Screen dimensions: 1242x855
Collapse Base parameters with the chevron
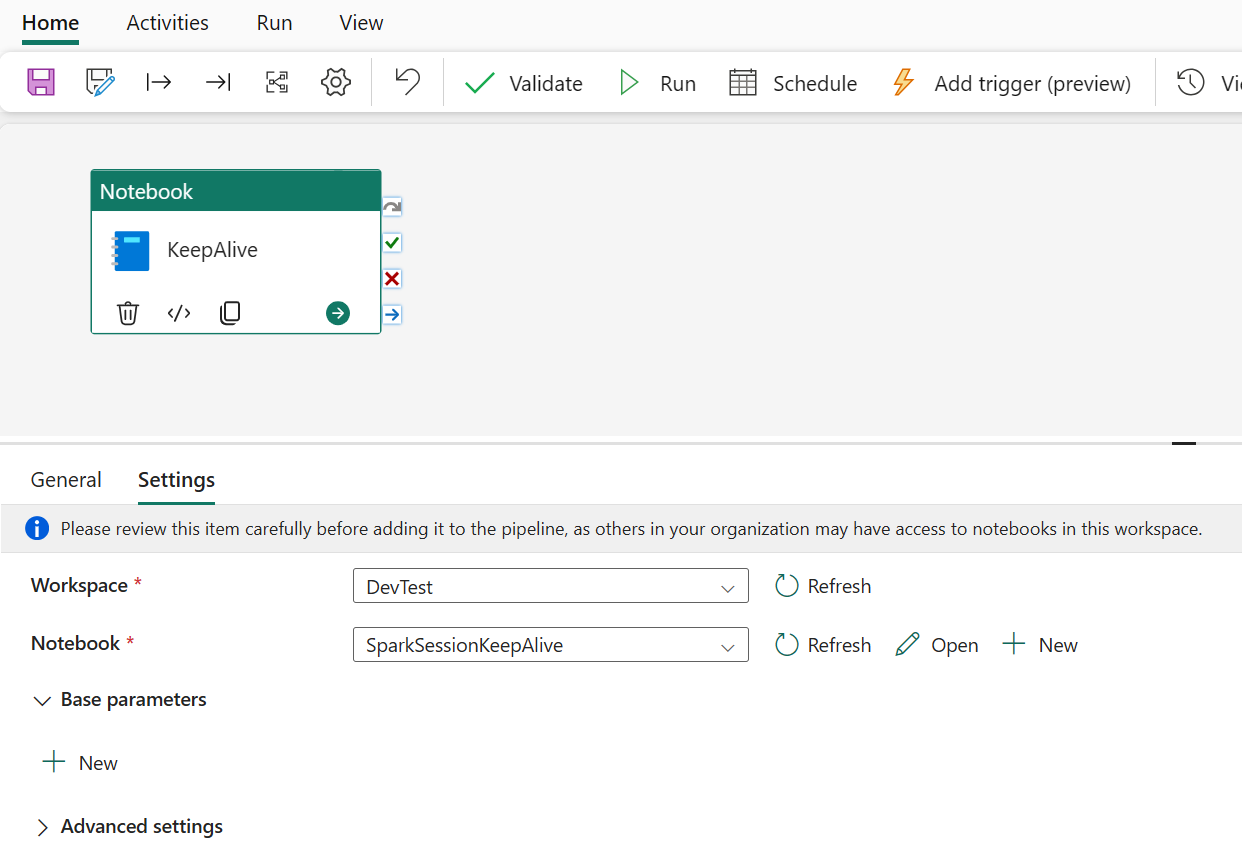click(42, 701)
